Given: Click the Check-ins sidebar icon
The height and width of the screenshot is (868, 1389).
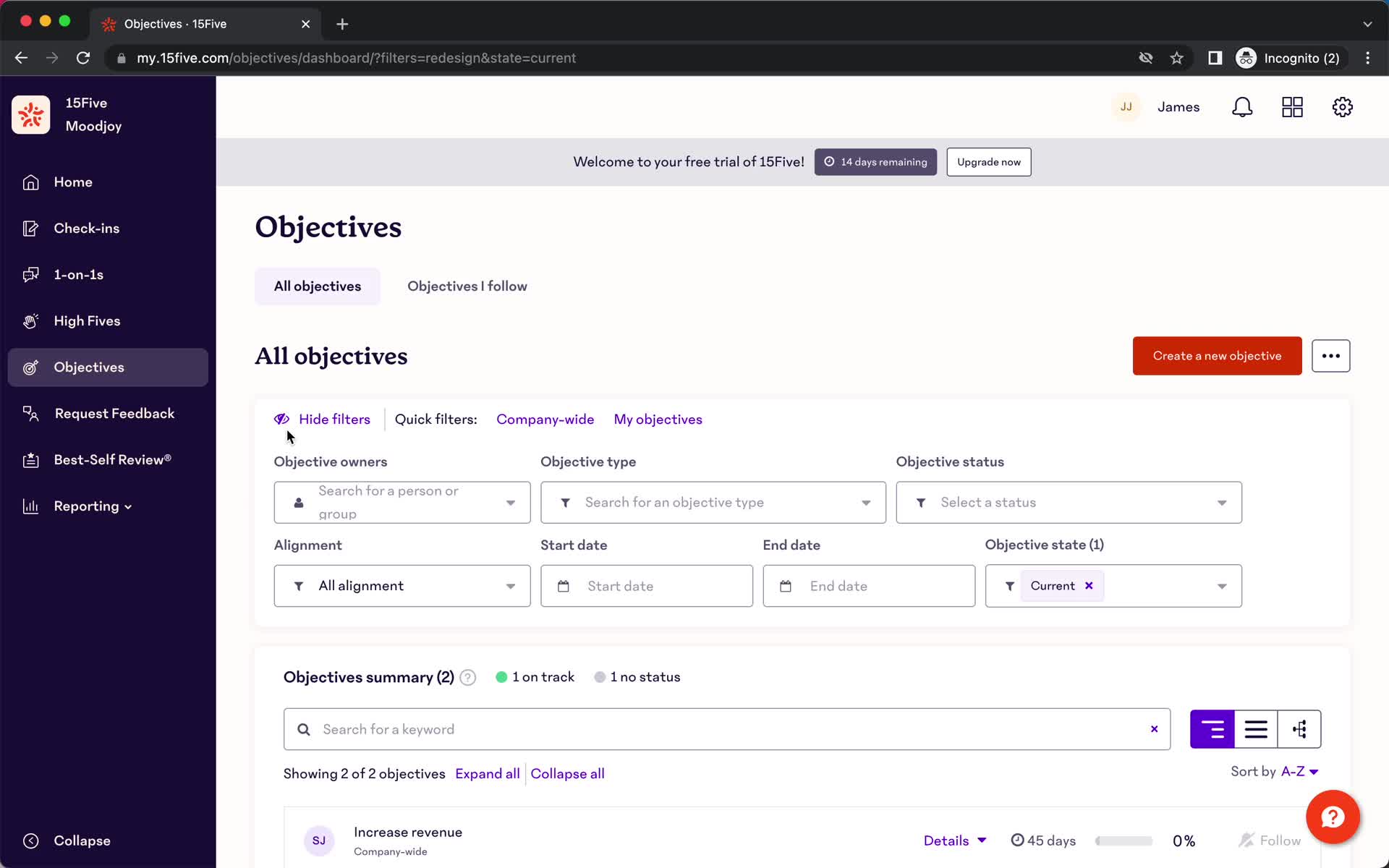Looking at the screenshot, I should (x=30, y=227).
